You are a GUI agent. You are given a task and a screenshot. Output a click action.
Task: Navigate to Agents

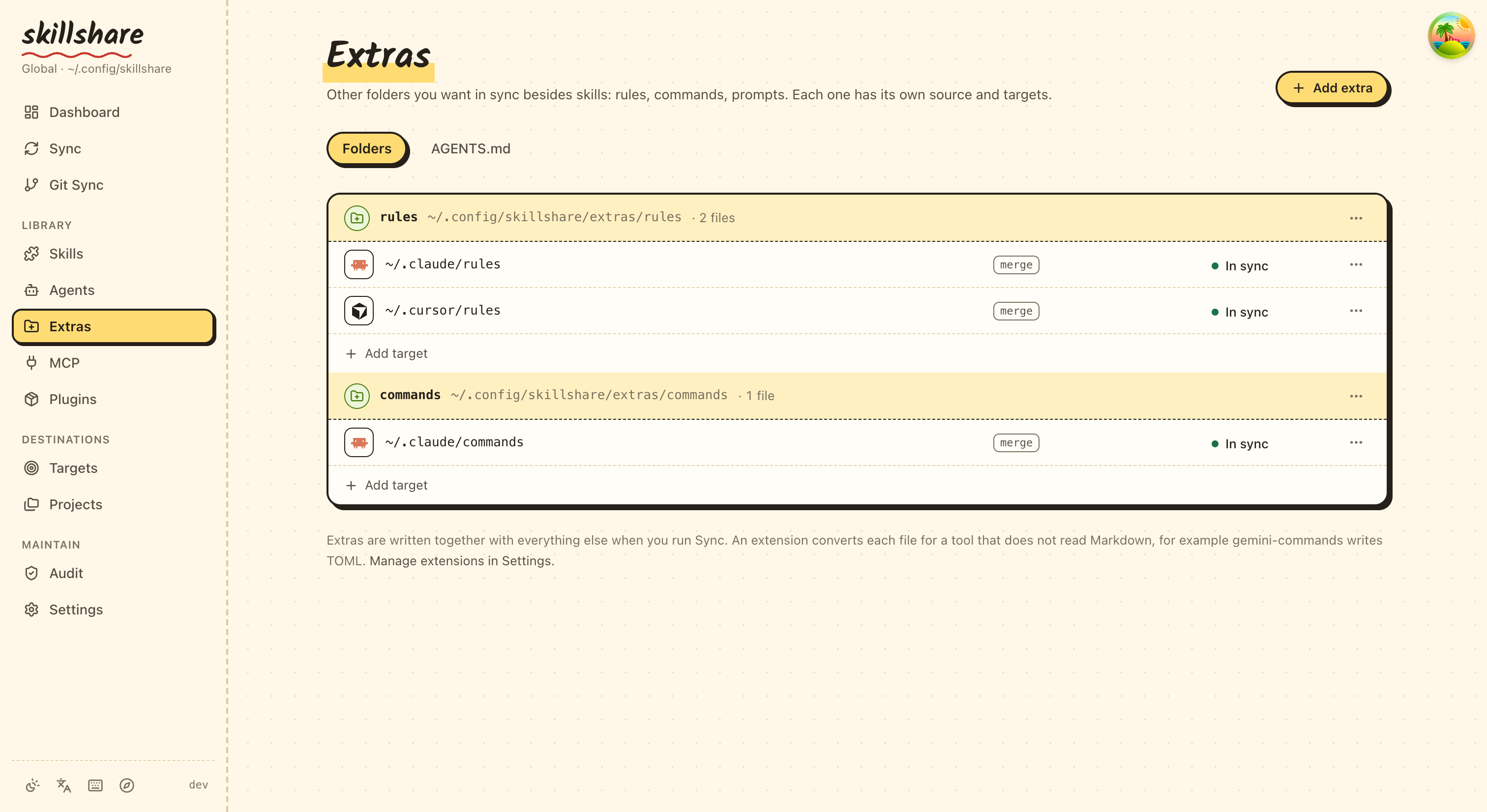pyautogui.click(x=113, y=290)
